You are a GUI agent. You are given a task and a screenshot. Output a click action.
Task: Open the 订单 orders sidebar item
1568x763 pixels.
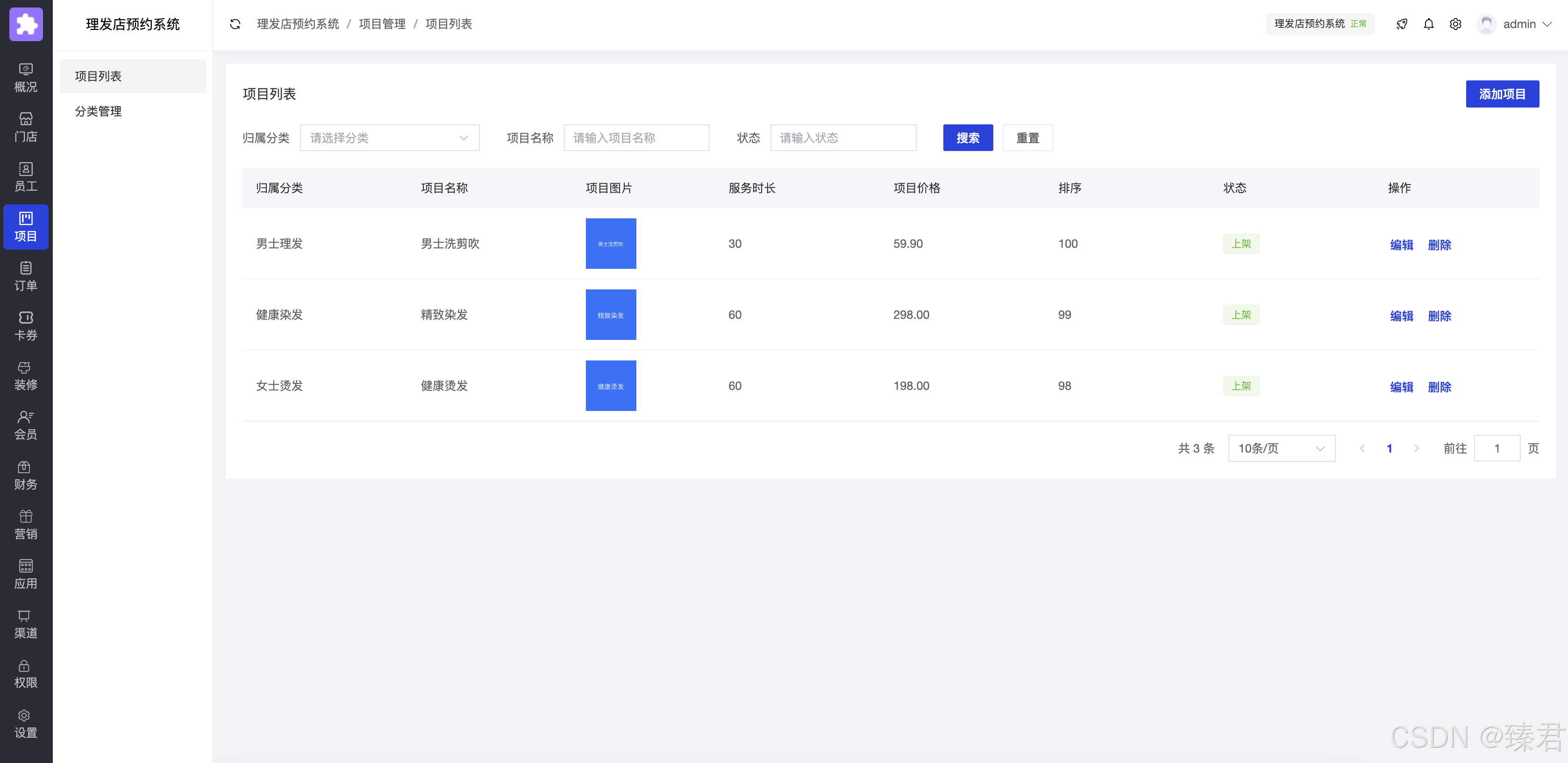tap(26, 276)
